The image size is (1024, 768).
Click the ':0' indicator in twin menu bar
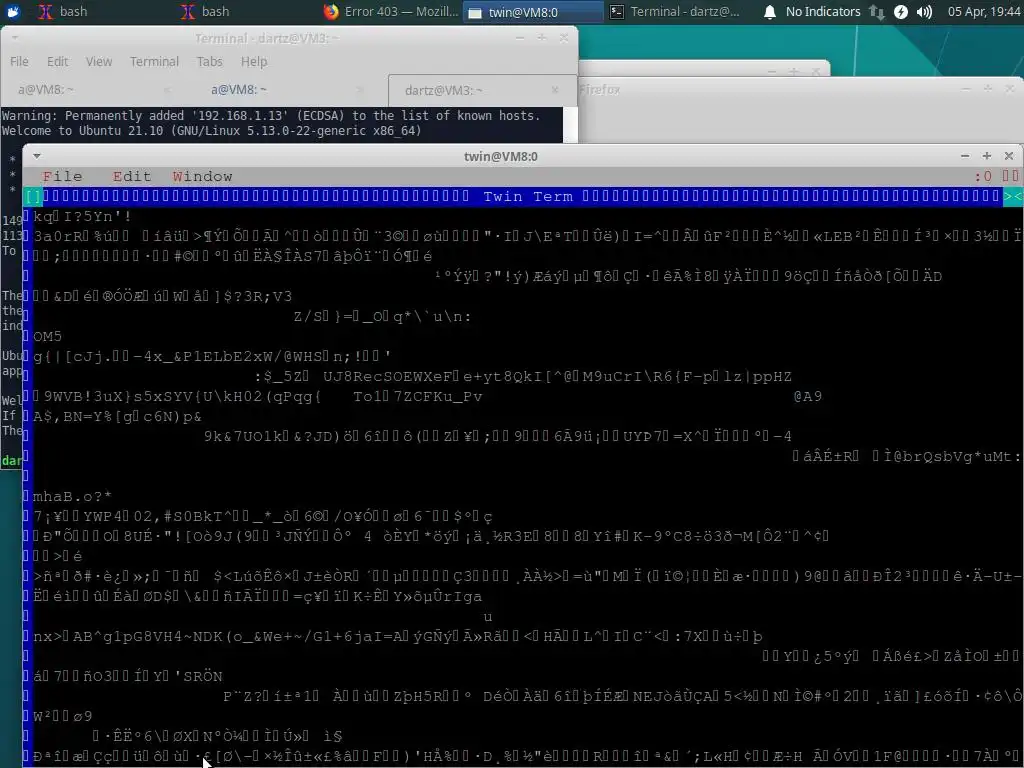983,176
